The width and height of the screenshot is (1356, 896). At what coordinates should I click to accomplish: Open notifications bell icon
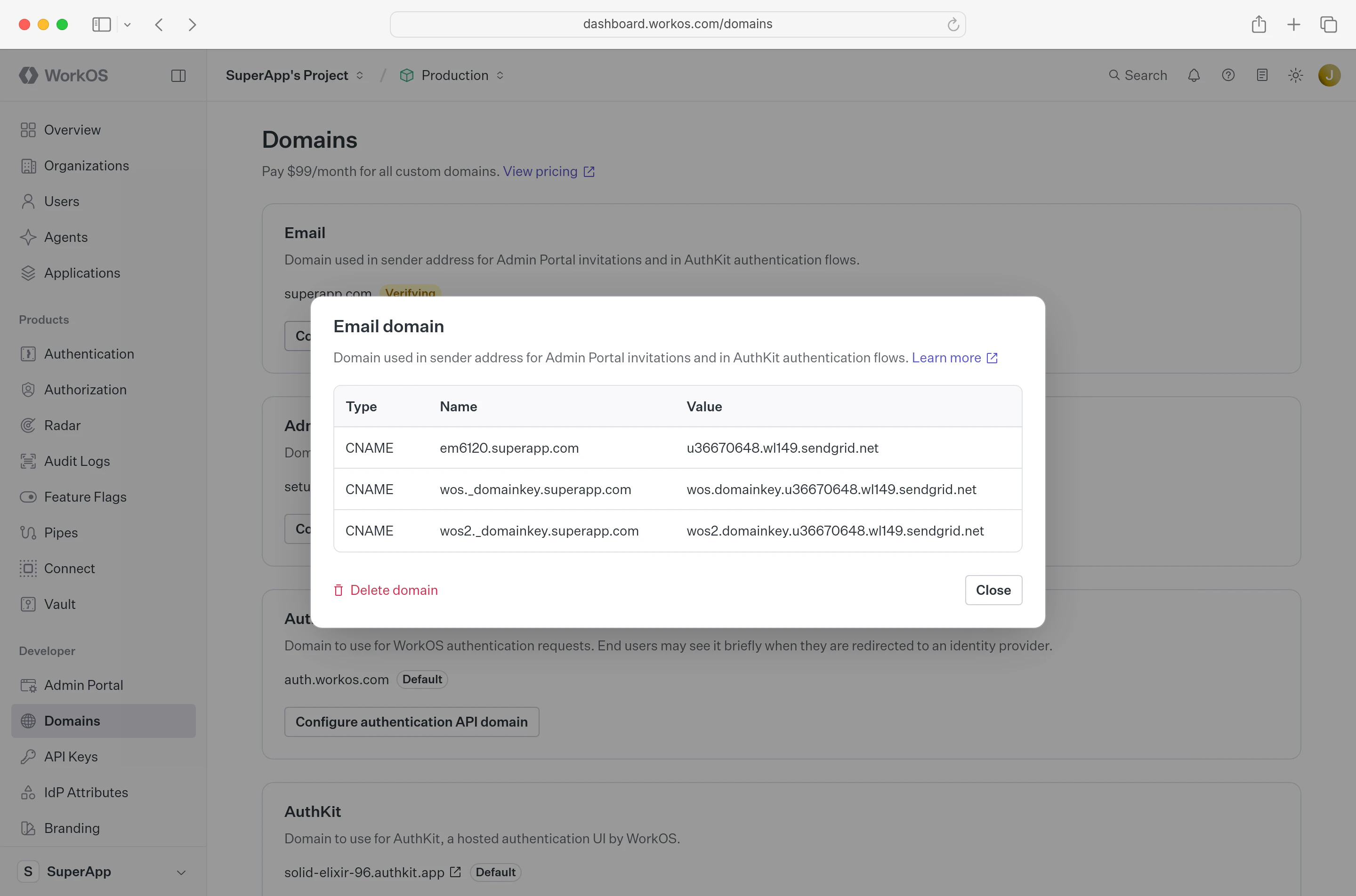pyautogui.click(x=1194, y=75)
